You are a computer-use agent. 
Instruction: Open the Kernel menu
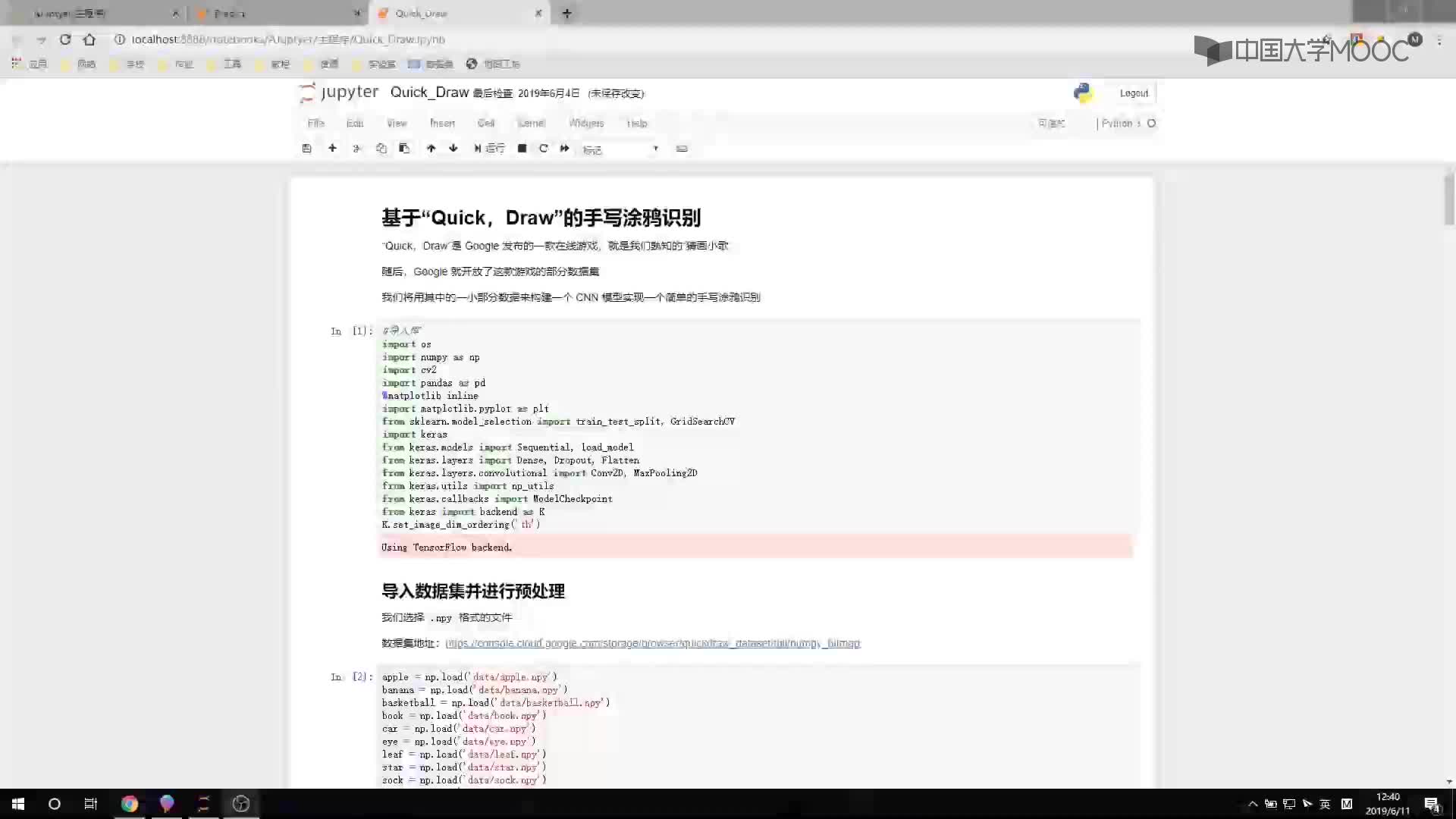(531, 123)
